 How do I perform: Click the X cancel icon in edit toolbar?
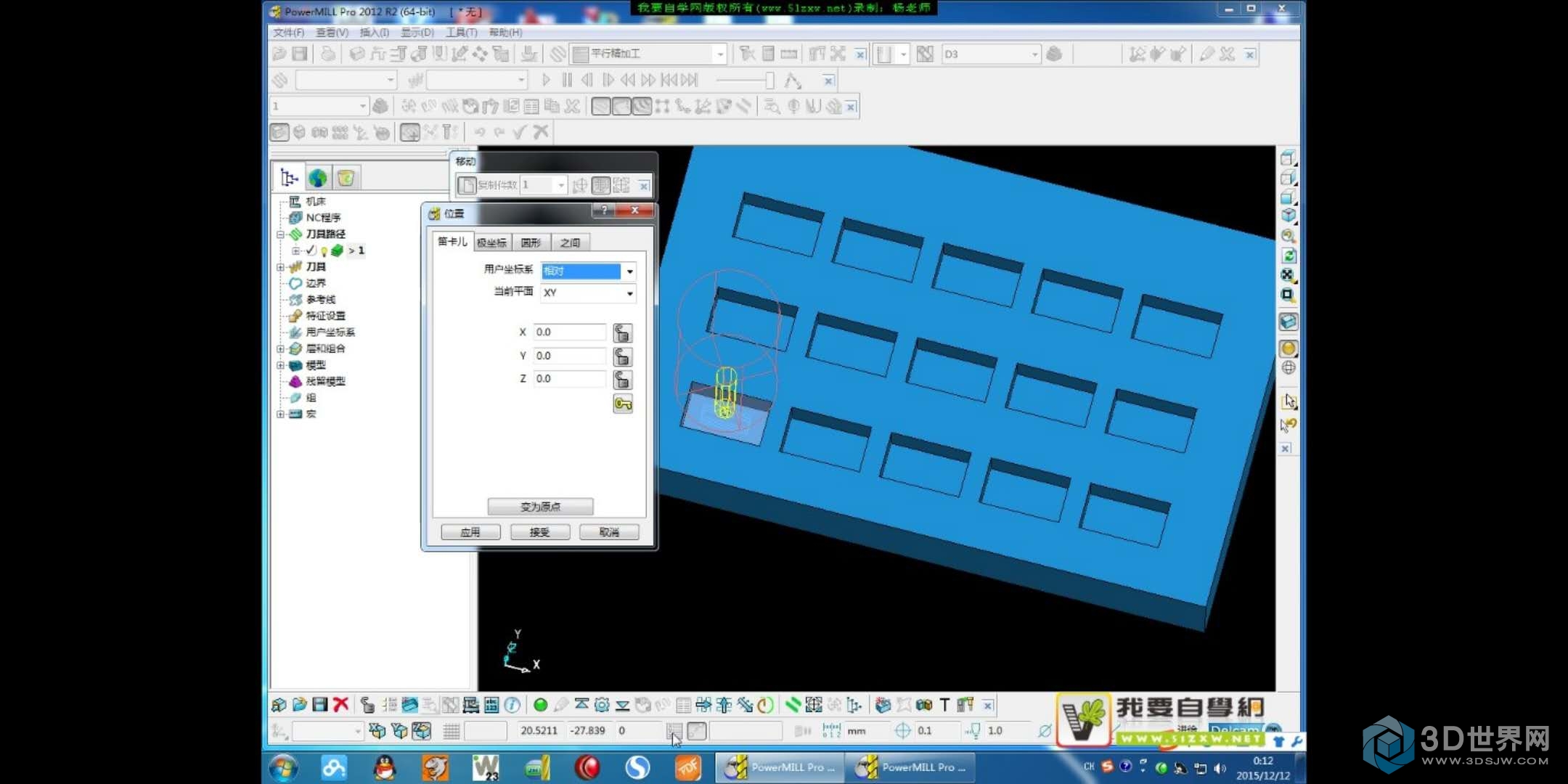540,132
